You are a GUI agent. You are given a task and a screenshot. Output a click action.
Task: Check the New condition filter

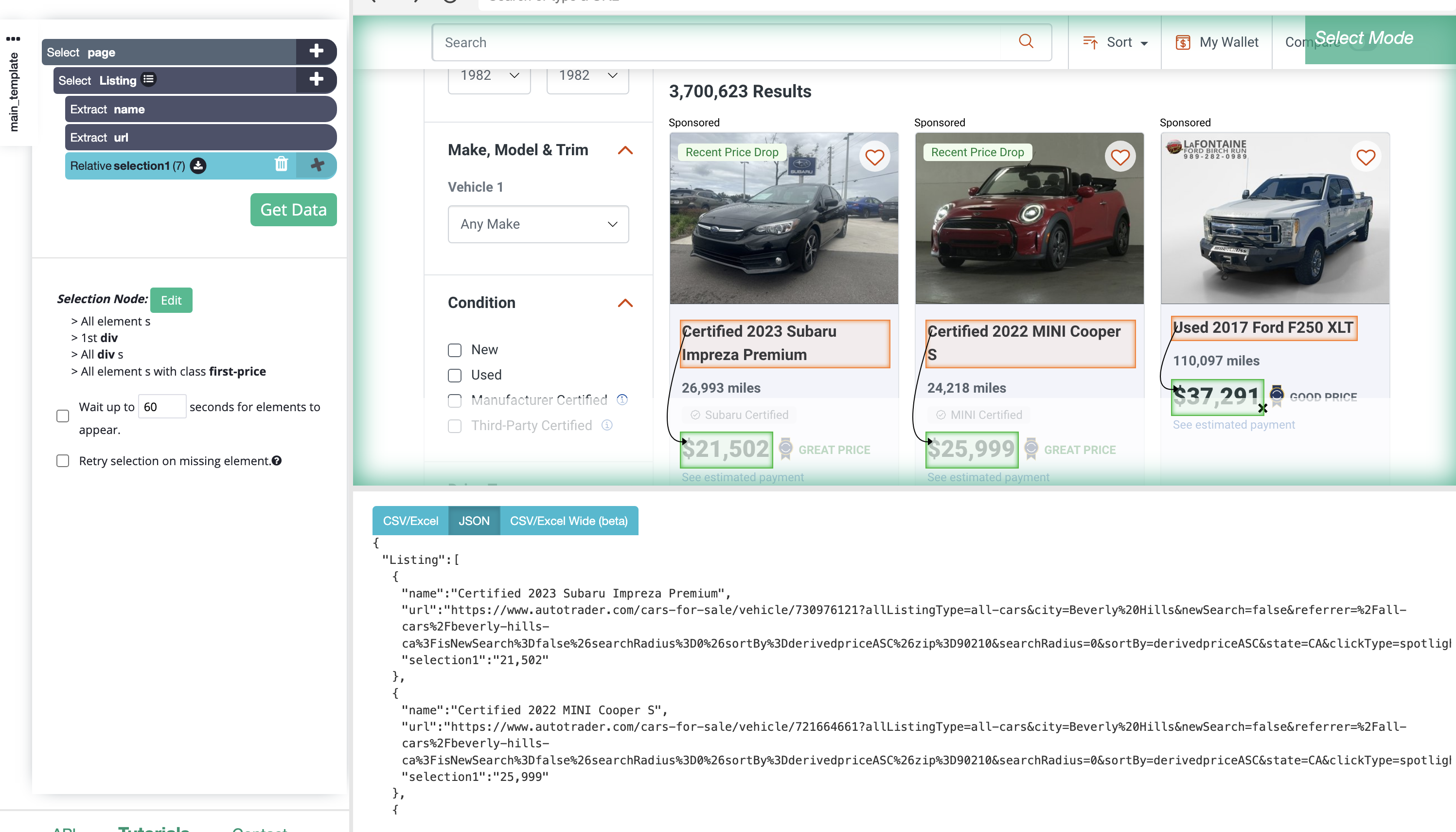click(x=455, y=350)
